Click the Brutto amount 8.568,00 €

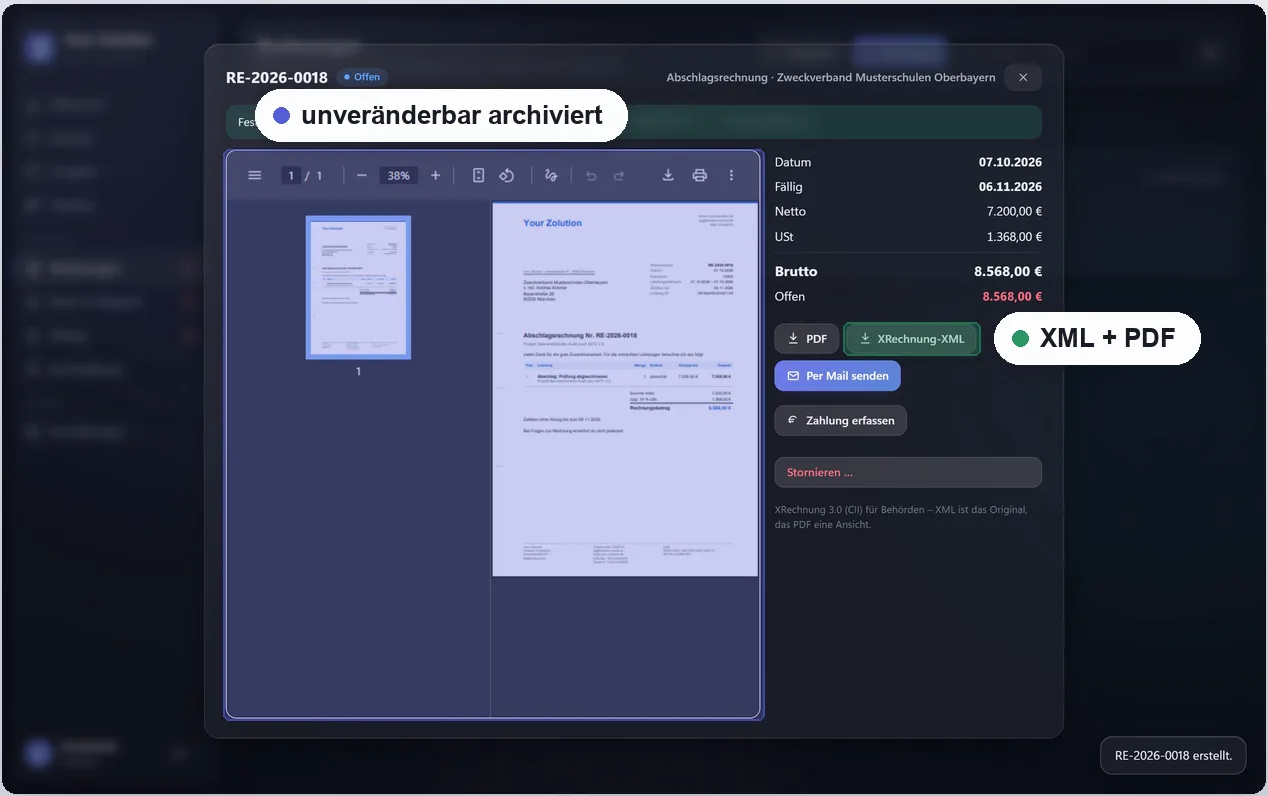[x=1008, y=271]
